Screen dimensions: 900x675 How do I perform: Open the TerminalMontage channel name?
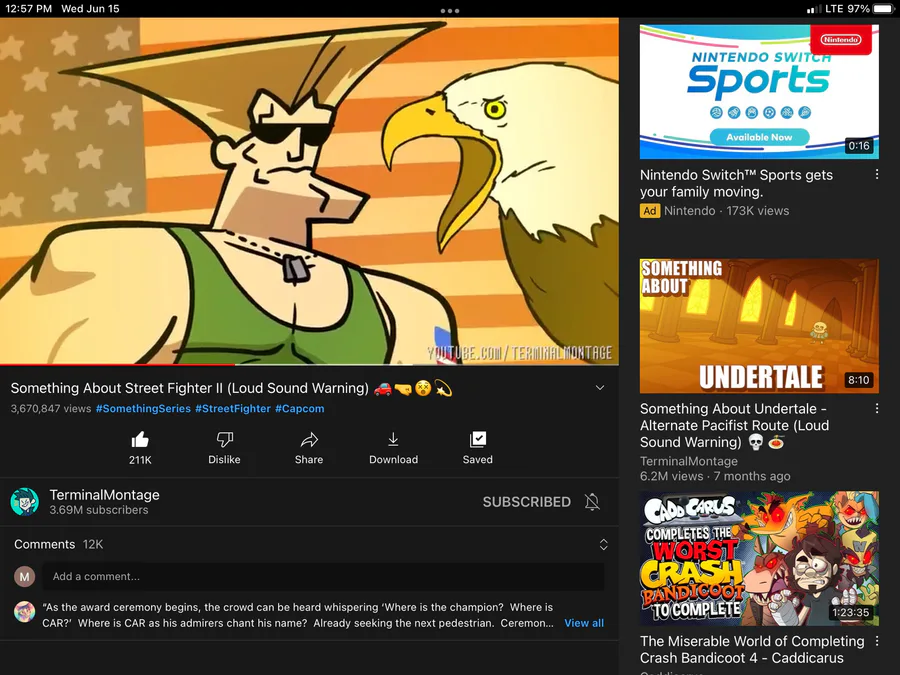(104, 495)
